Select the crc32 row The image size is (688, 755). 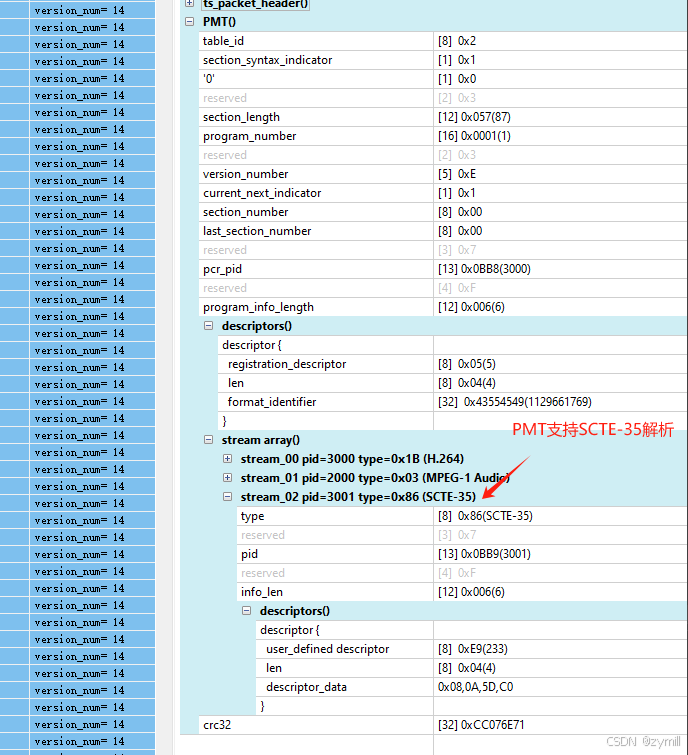(442, 725)
